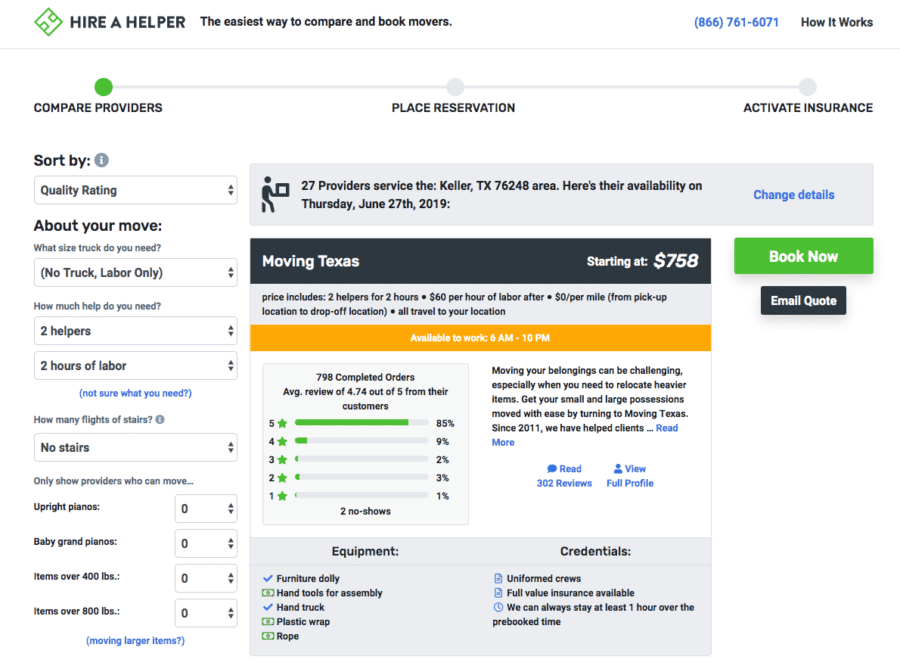The width and height of the screenshot is (900, 666).
Task: Click the star icon in 3-star row
Action: (282, 460)
